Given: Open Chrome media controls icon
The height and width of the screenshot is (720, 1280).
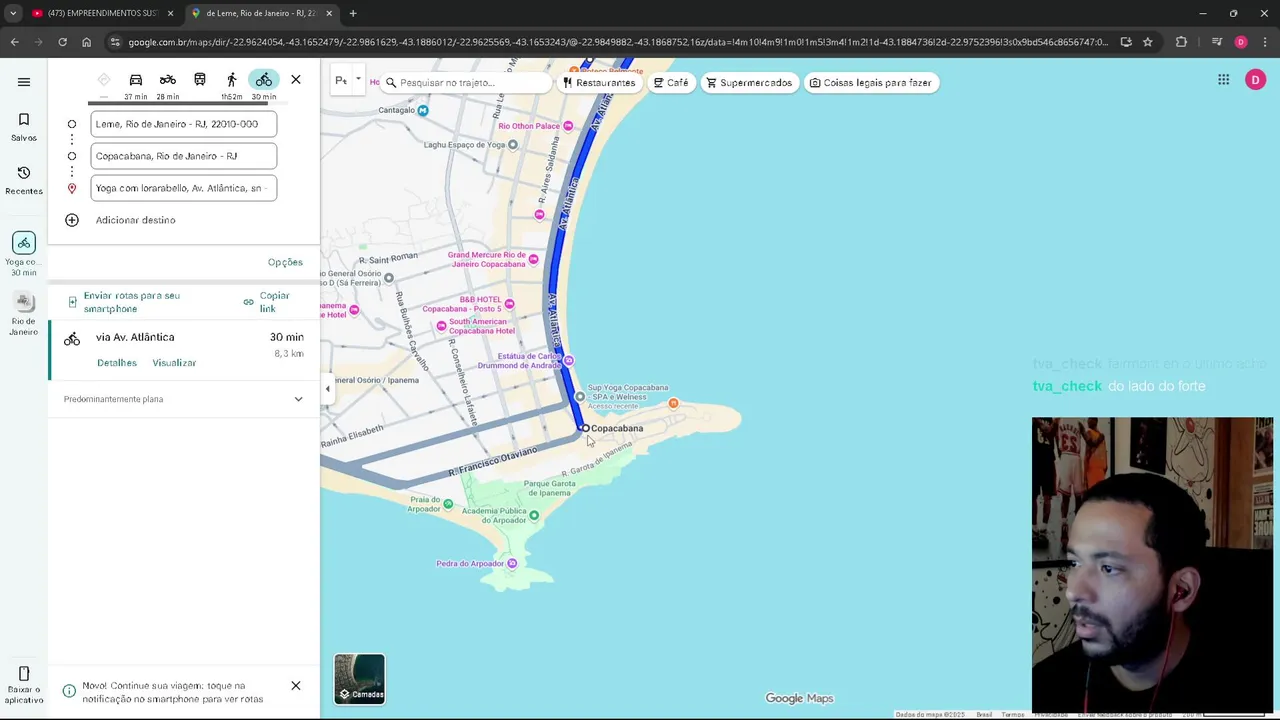Looking at the screenshot, I should (x=1216, y=42).
